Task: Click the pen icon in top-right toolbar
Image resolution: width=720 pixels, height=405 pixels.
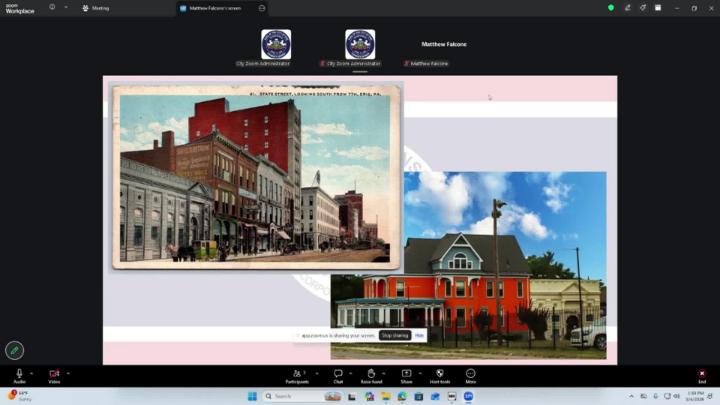Action: [x=627, y=8]
